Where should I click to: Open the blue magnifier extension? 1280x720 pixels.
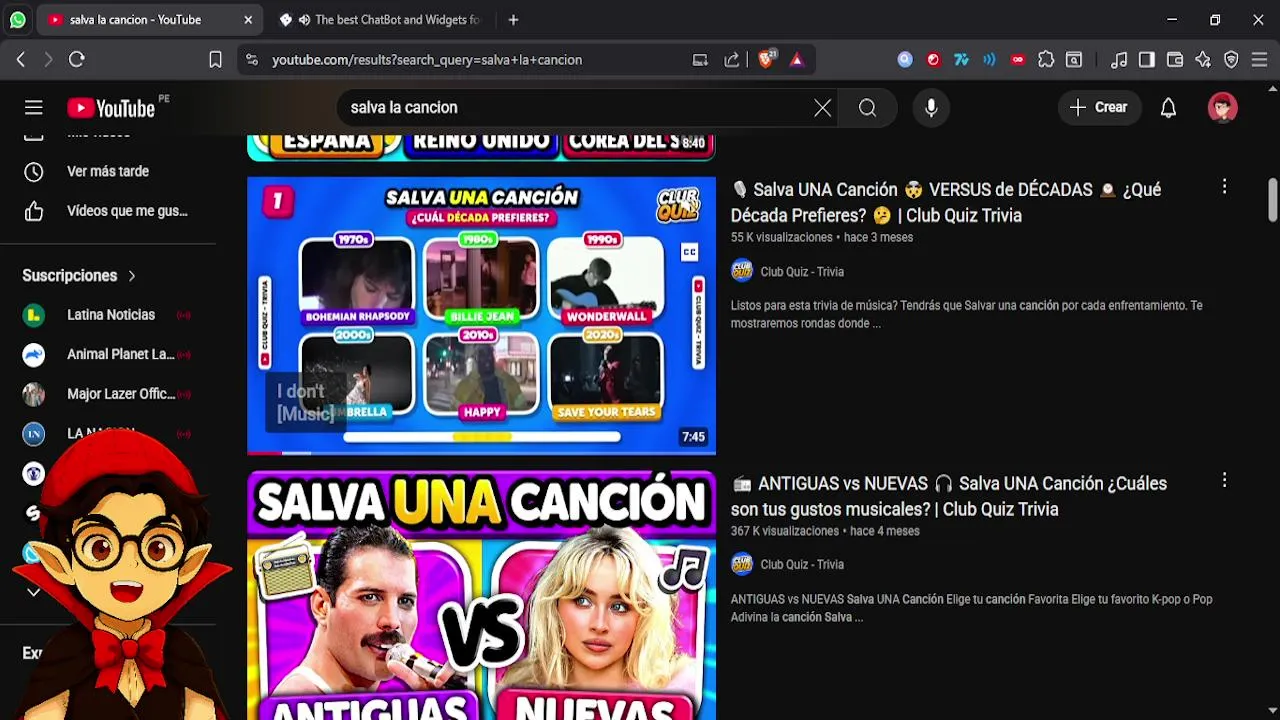pos(905,60)
